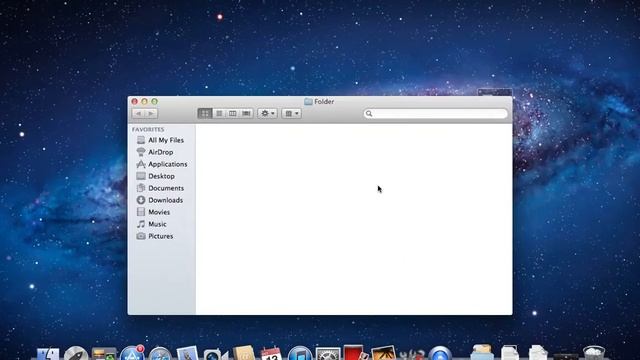Open the App Store from Dock
The image size is (640, 360).
[131, 353]
